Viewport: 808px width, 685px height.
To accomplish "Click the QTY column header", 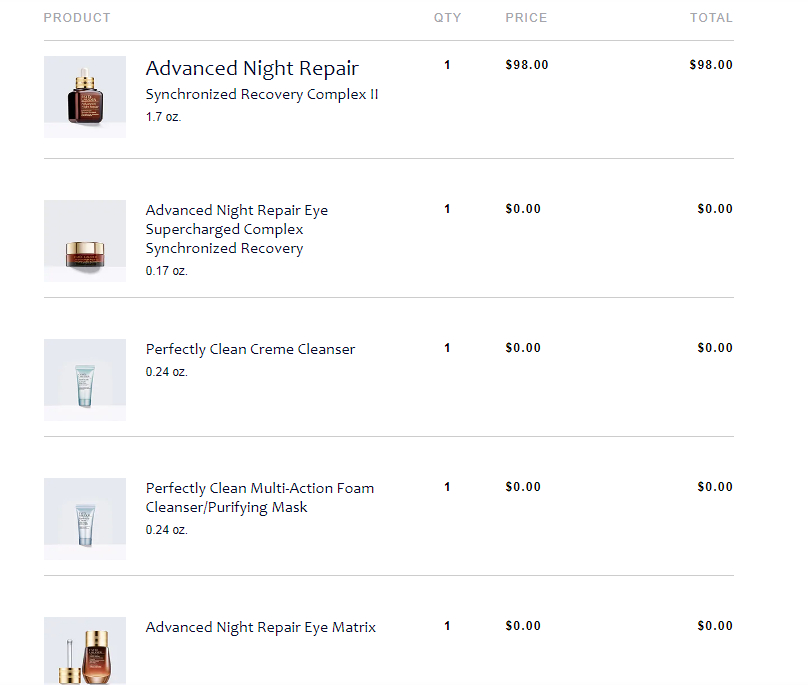I will point(447,18).
